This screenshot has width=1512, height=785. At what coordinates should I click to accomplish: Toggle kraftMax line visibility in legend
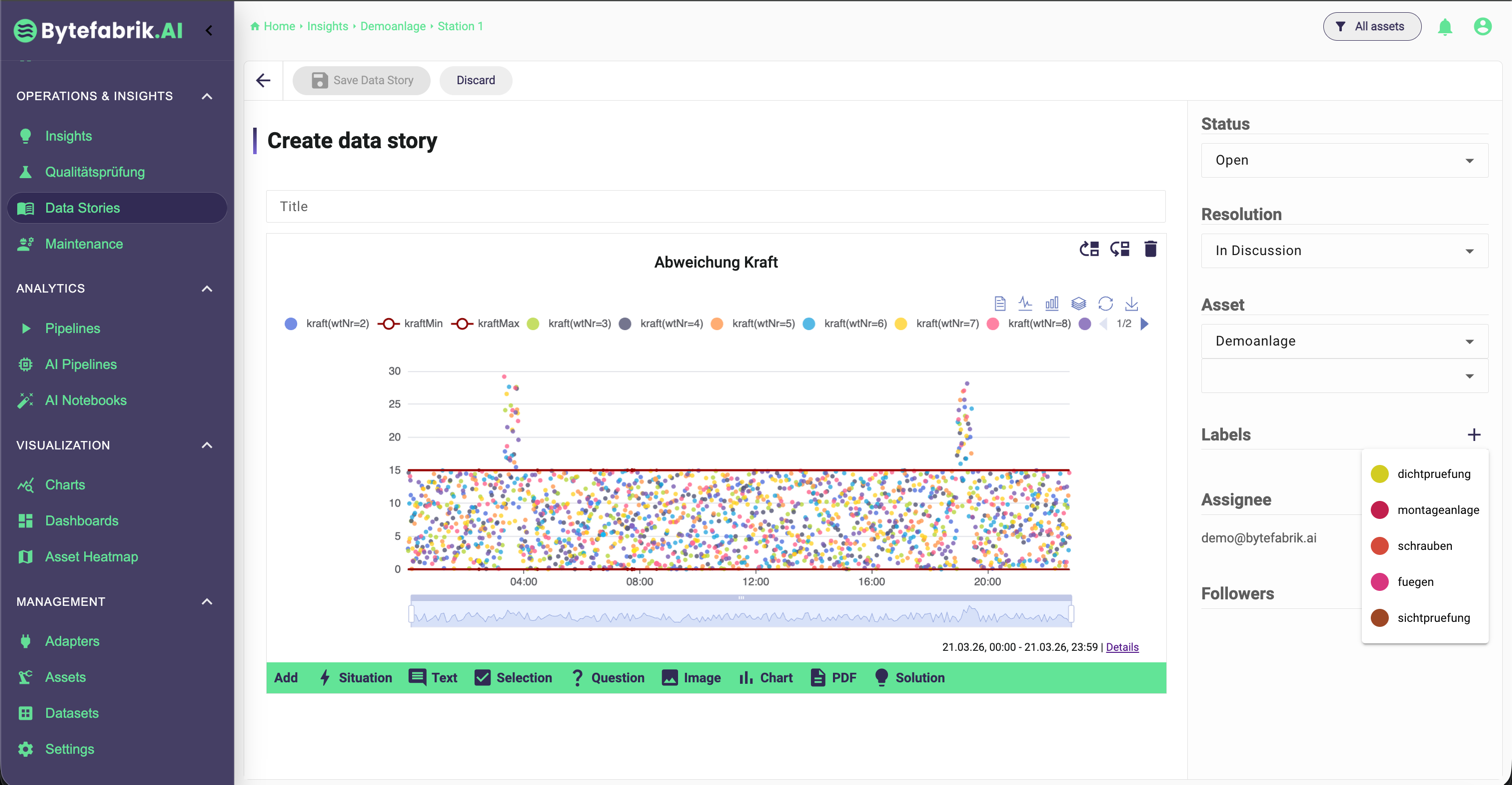click(x=486, y=324)
